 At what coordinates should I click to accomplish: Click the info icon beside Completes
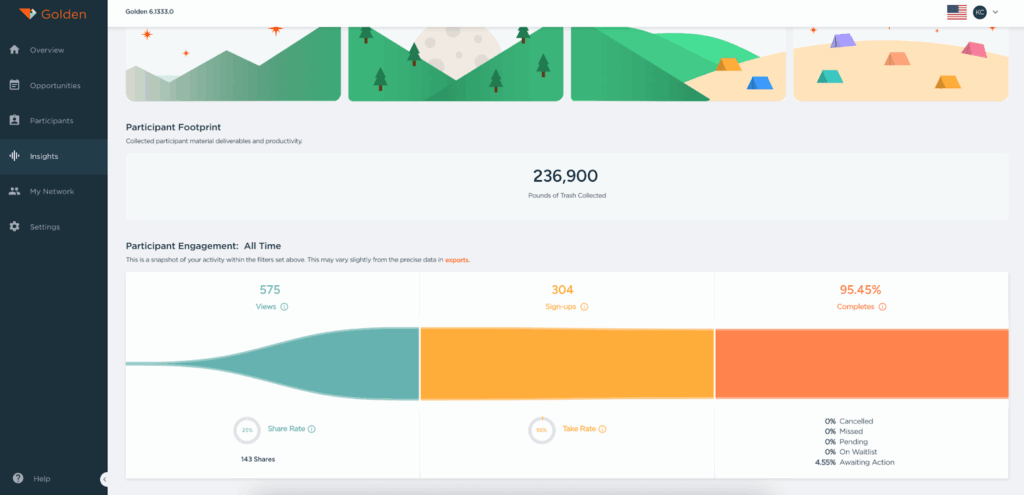[882, 307]
